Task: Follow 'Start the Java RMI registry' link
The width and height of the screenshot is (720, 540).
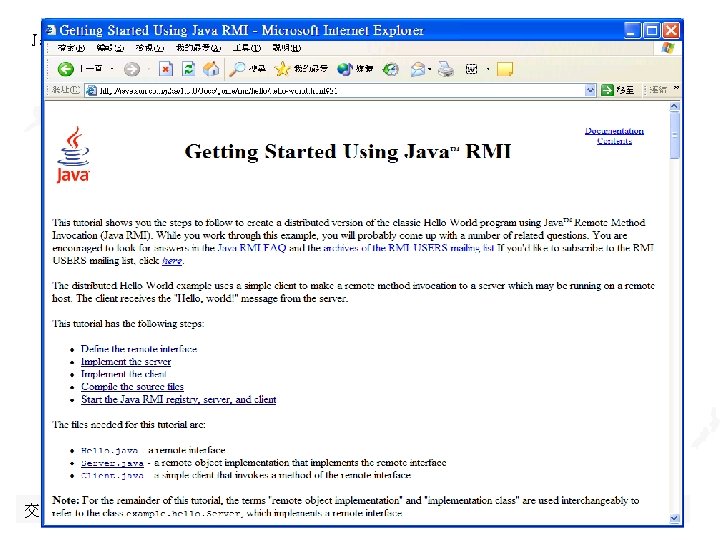Action: (x=179, y=399)
